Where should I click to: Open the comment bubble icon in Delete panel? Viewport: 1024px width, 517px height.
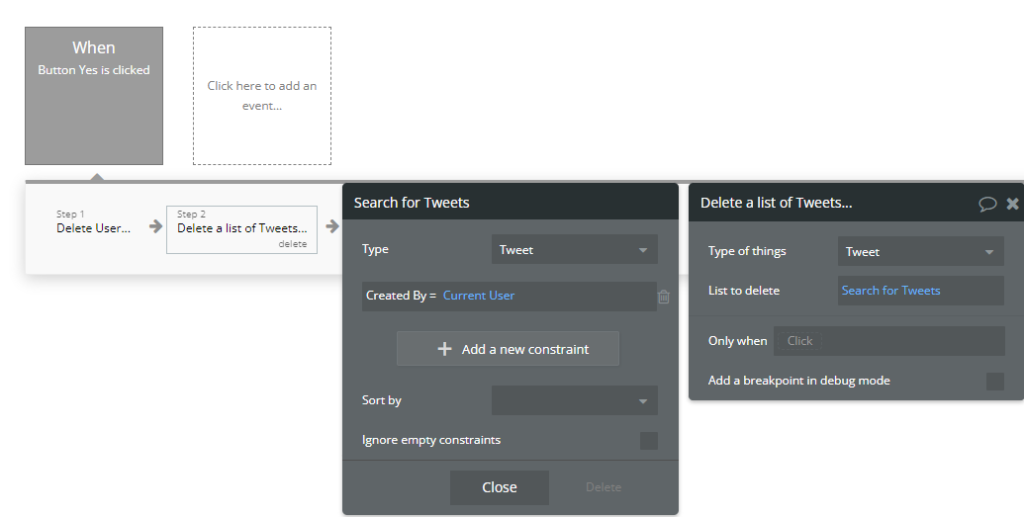[987, 203]
